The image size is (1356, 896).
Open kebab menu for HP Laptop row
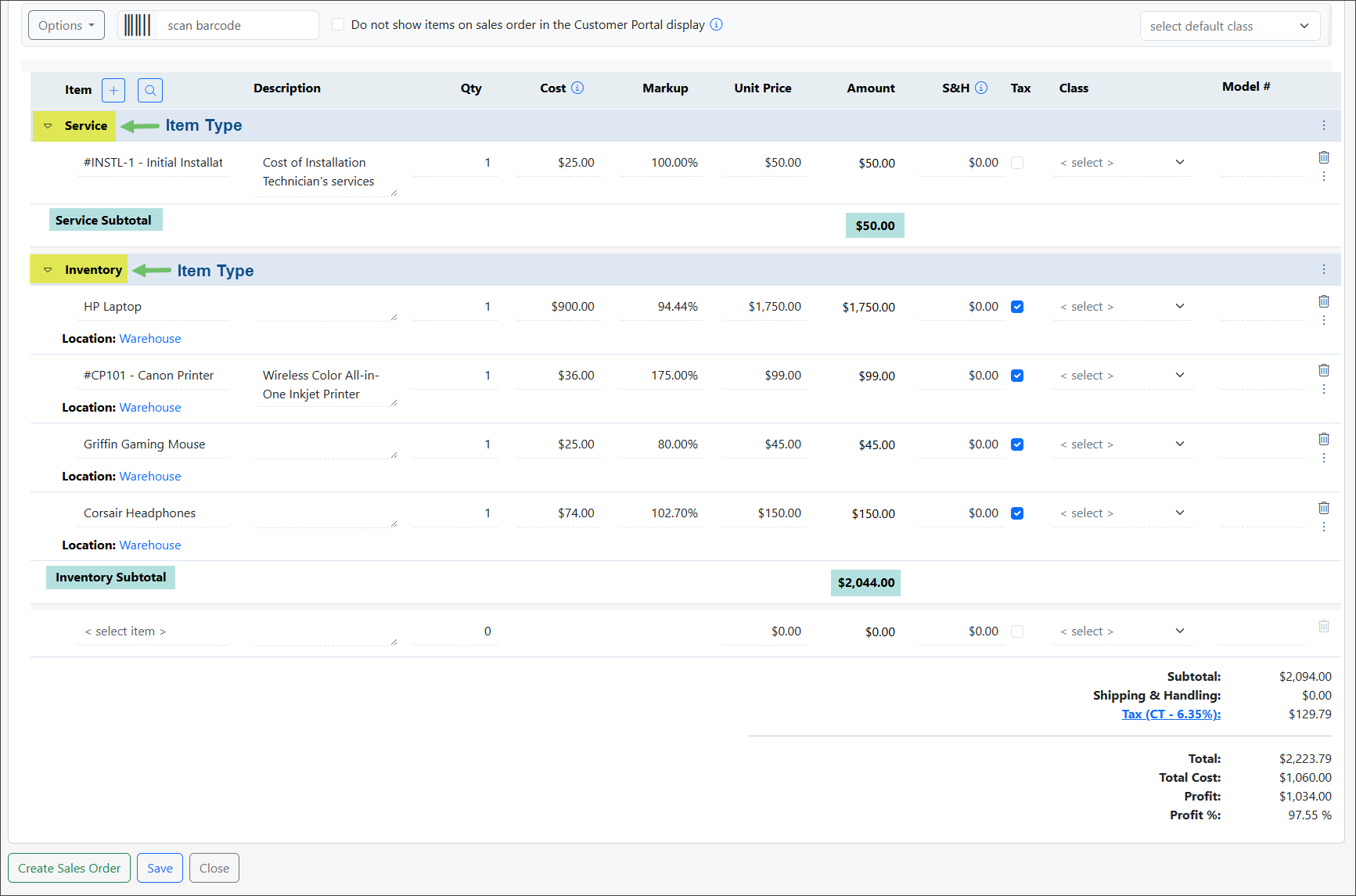coord(1324,320)
